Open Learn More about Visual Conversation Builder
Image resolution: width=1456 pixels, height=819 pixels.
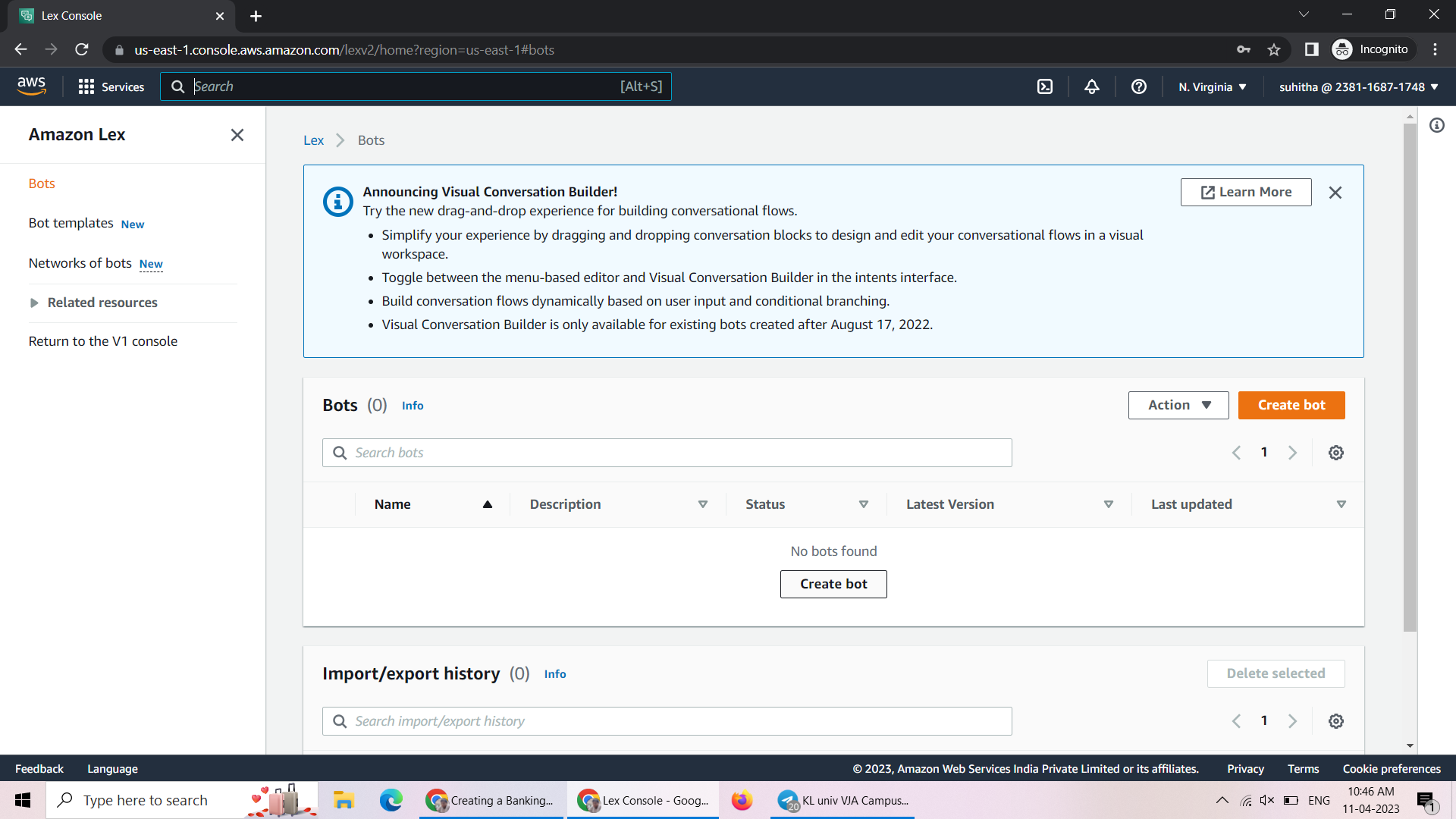tap(1246, 192)
